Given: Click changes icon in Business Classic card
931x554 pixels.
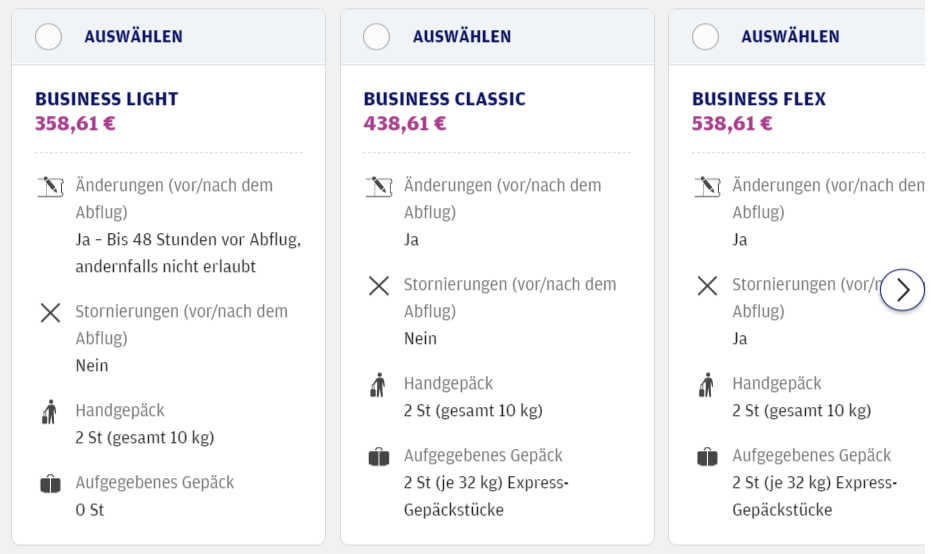Looking at the screenshot, I should coord(378,186).
